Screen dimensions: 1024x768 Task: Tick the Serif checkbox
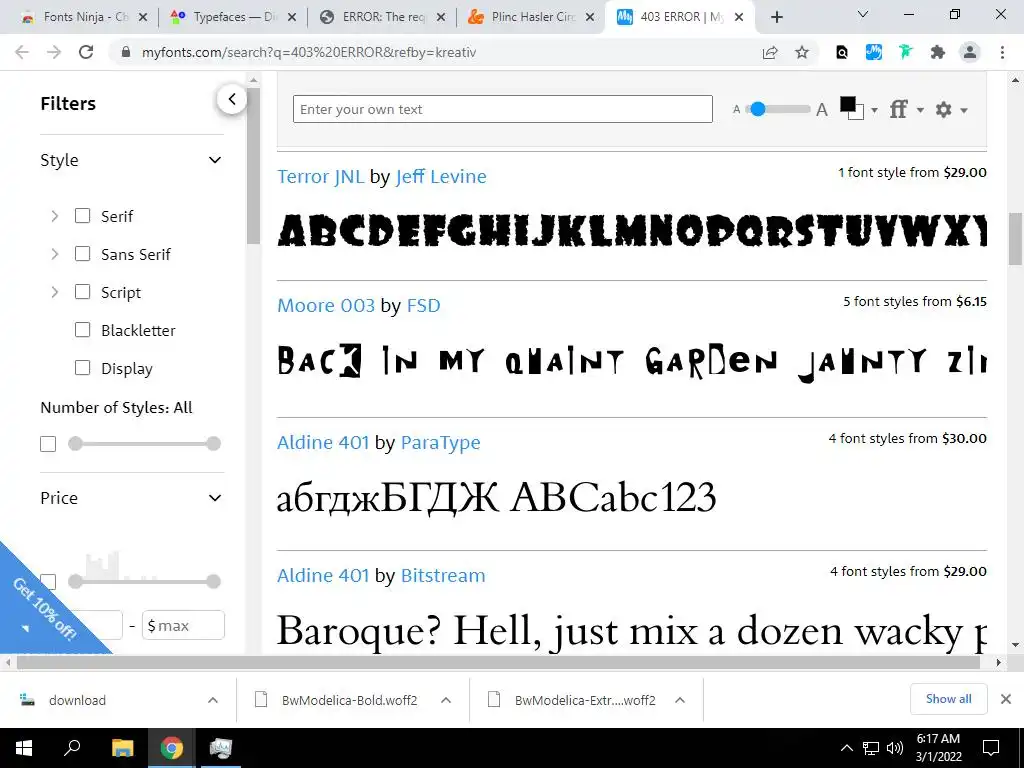[82, 216]
